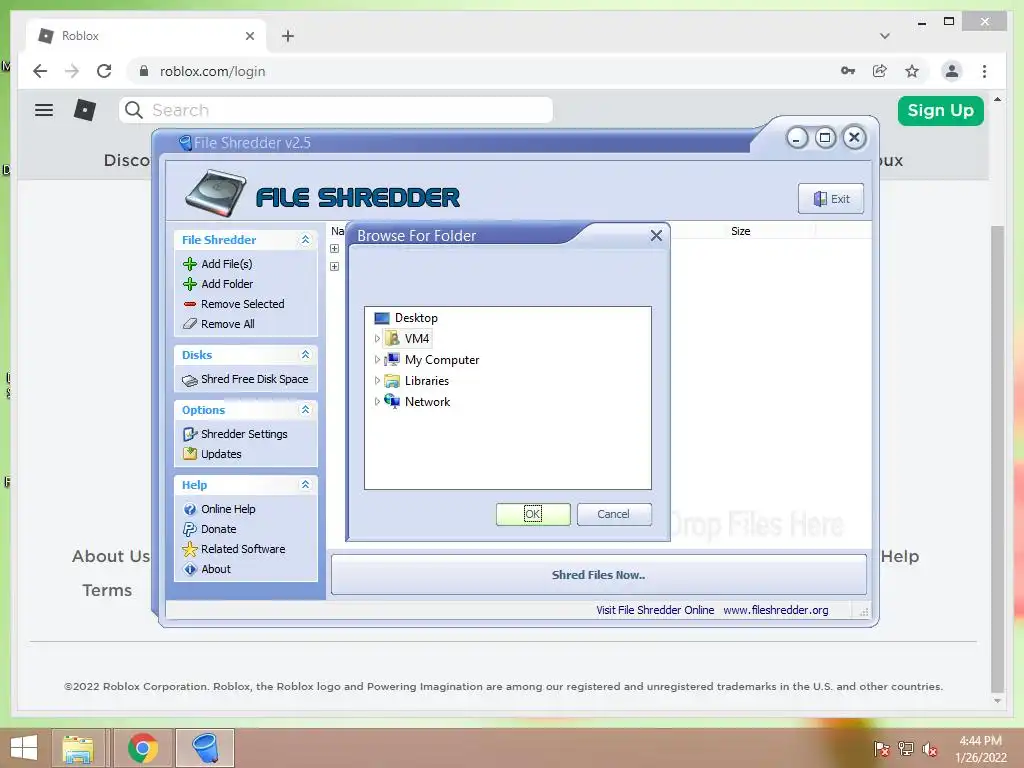Select the Network globe icon
This screenshot has width=1024, height=768.
[x=392, y=402]
